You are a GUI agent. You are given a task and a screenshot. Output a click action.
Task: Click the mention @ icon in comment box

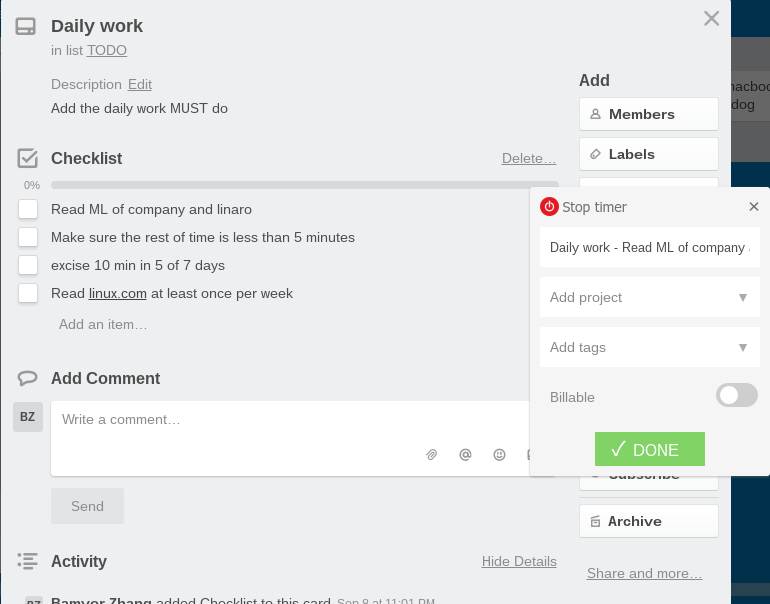point(465,455)
